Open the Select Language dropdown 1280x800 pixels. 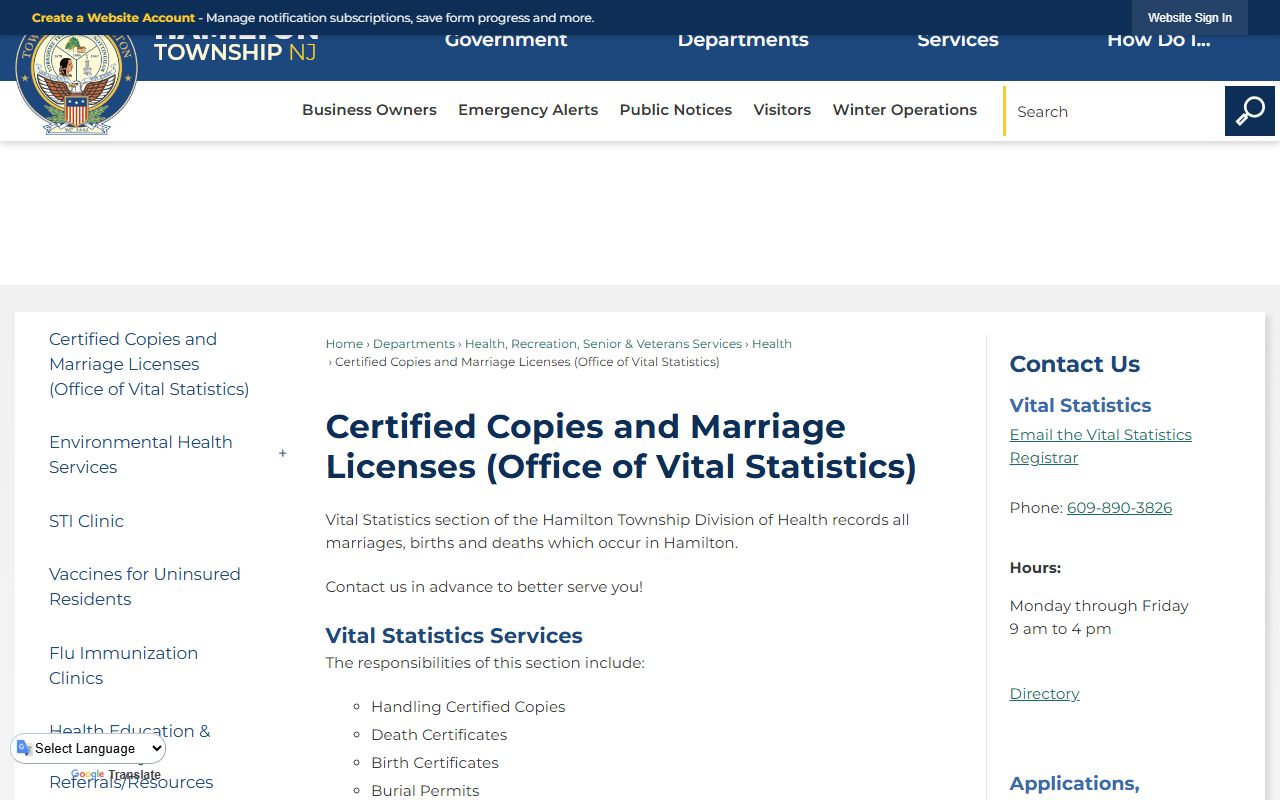click(x=90, y=748)
